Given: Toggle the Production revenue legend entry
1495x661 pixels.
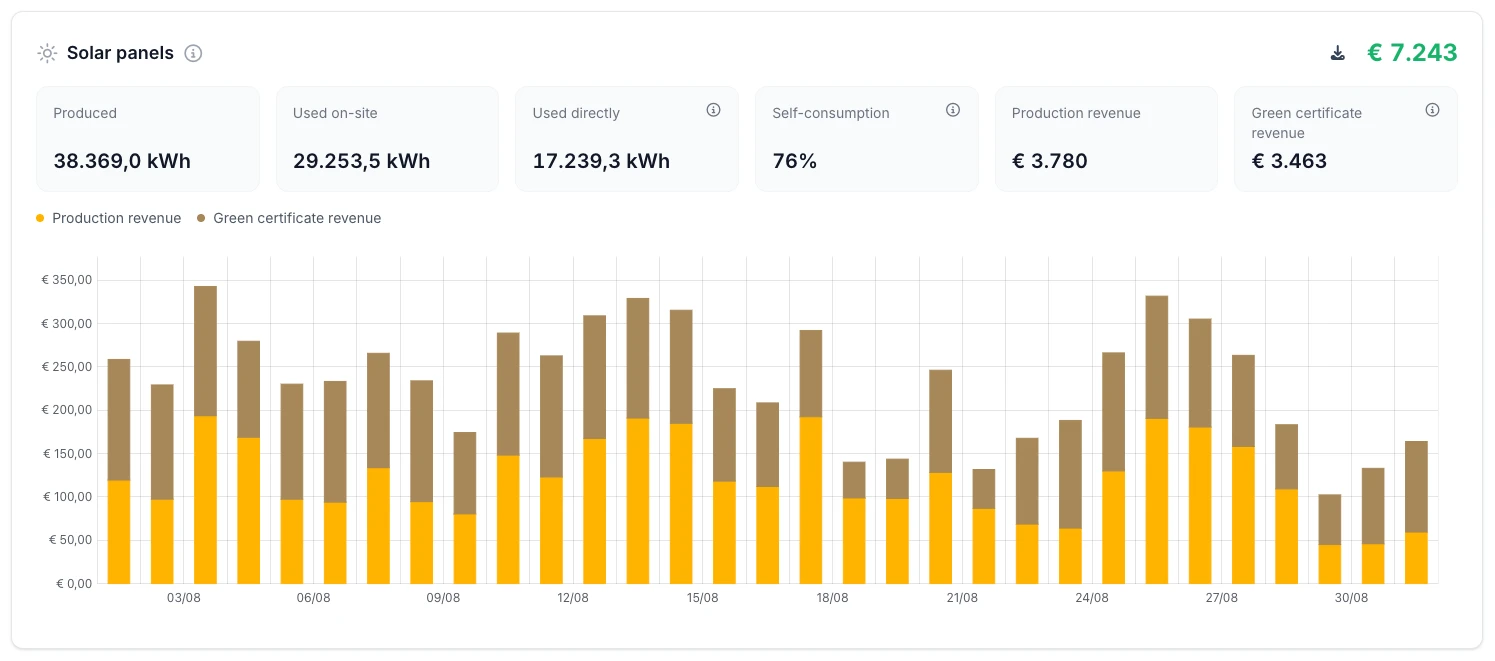Looking at the screenshot, I should click(x=108, y=218).
